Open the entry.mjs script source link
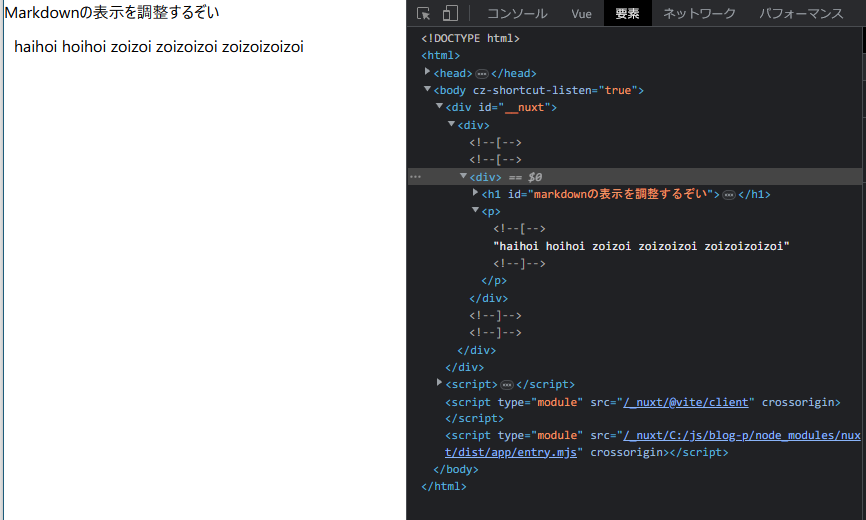The width and height of the screenshot is (866, 520). coord(653,444)
